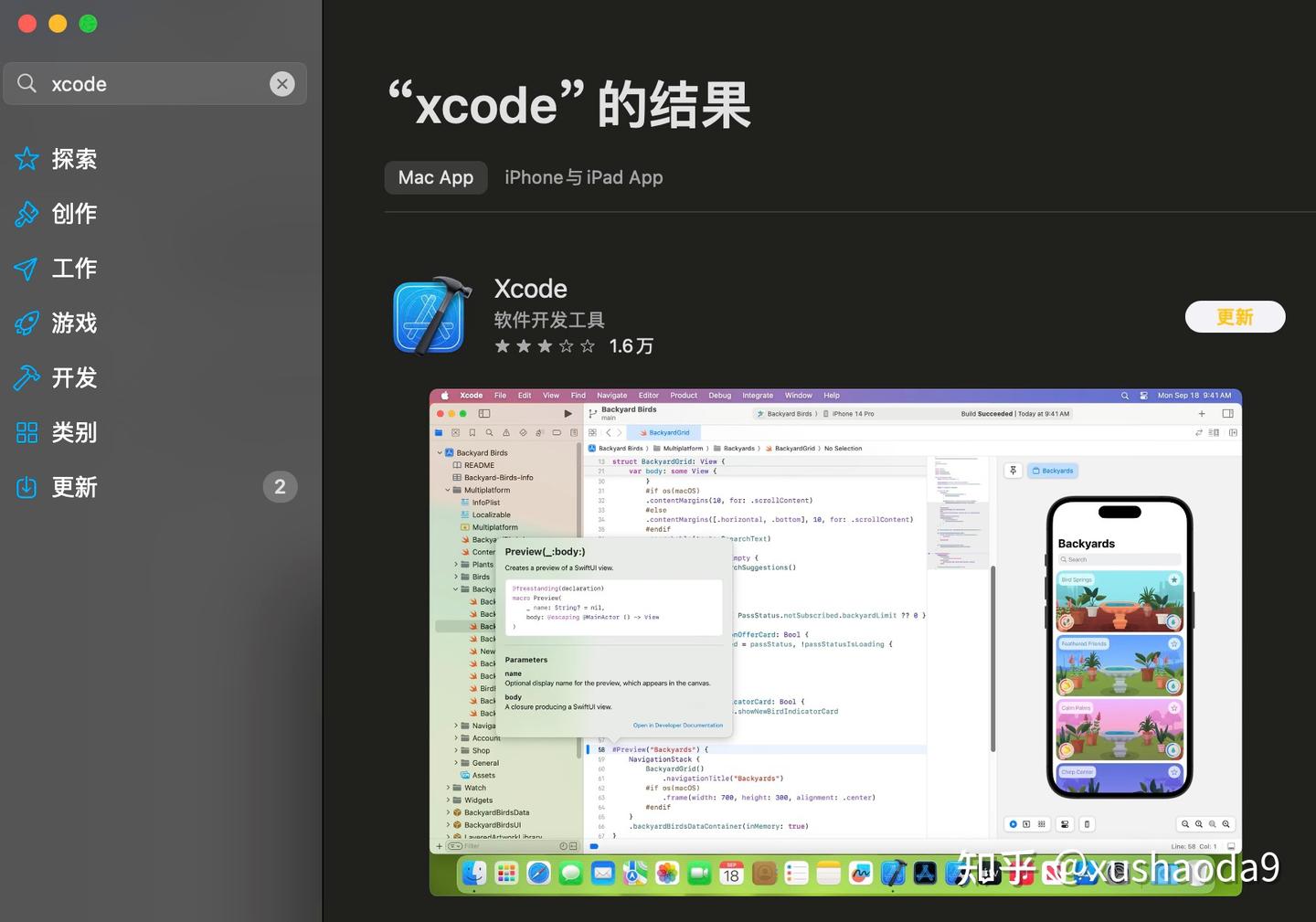1316x922 pixels.
Task: Open the Xcode title link in the results
Action: [531, 289]
